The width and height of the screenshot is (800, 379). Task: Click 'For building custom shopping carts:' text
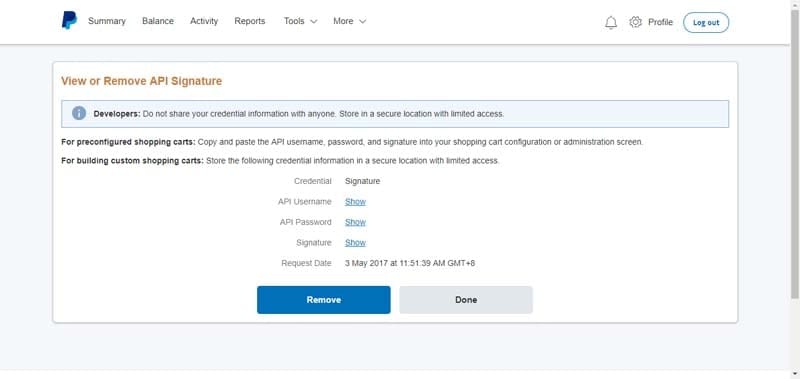click(x=132, y=161)
